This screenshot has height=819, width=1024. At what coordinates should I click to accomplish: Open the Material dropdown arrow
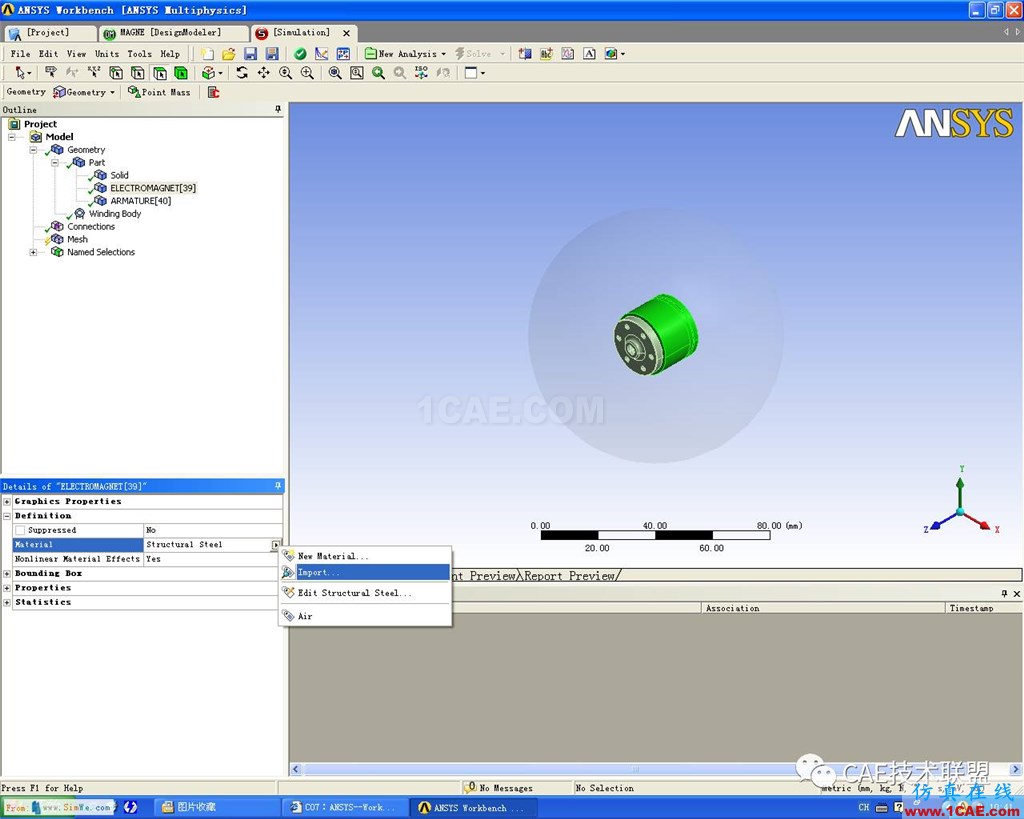(x=276, y=545)
